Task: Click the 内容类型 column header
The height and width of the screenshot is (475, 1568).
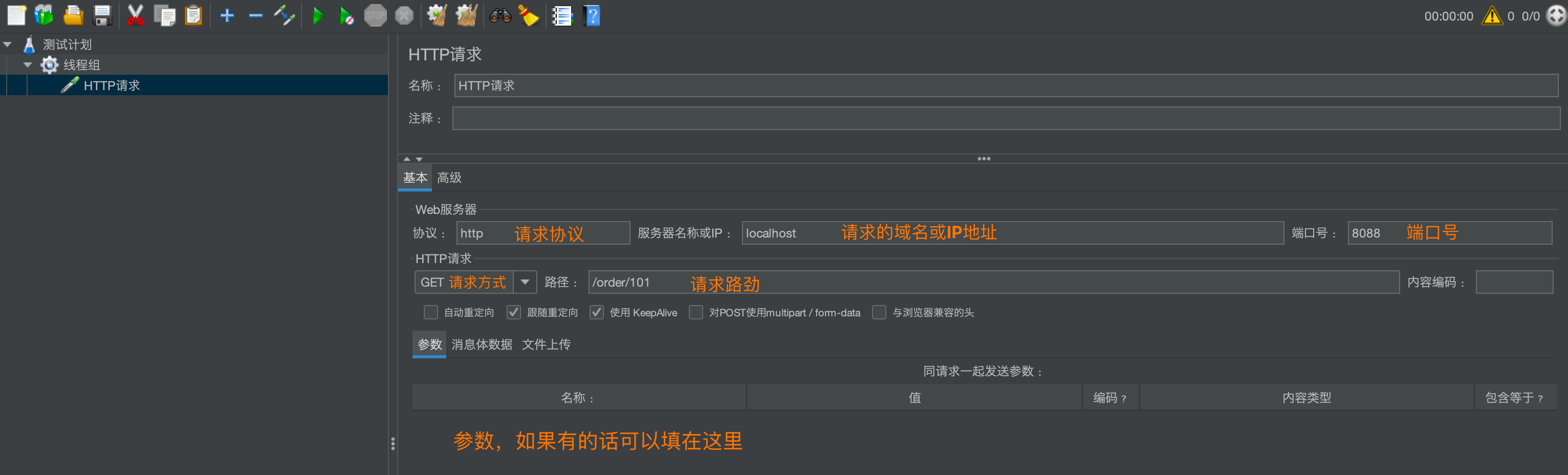Action: (1306, 397)
